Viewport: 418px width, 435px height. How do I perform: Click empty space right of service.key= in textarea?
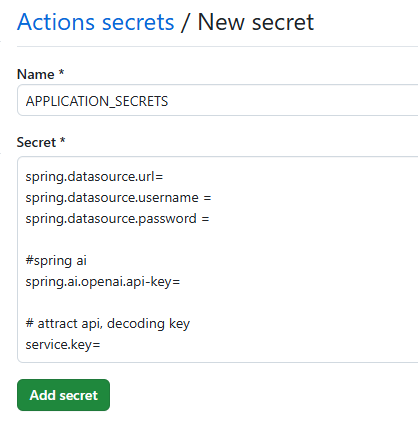coord(257,345)
